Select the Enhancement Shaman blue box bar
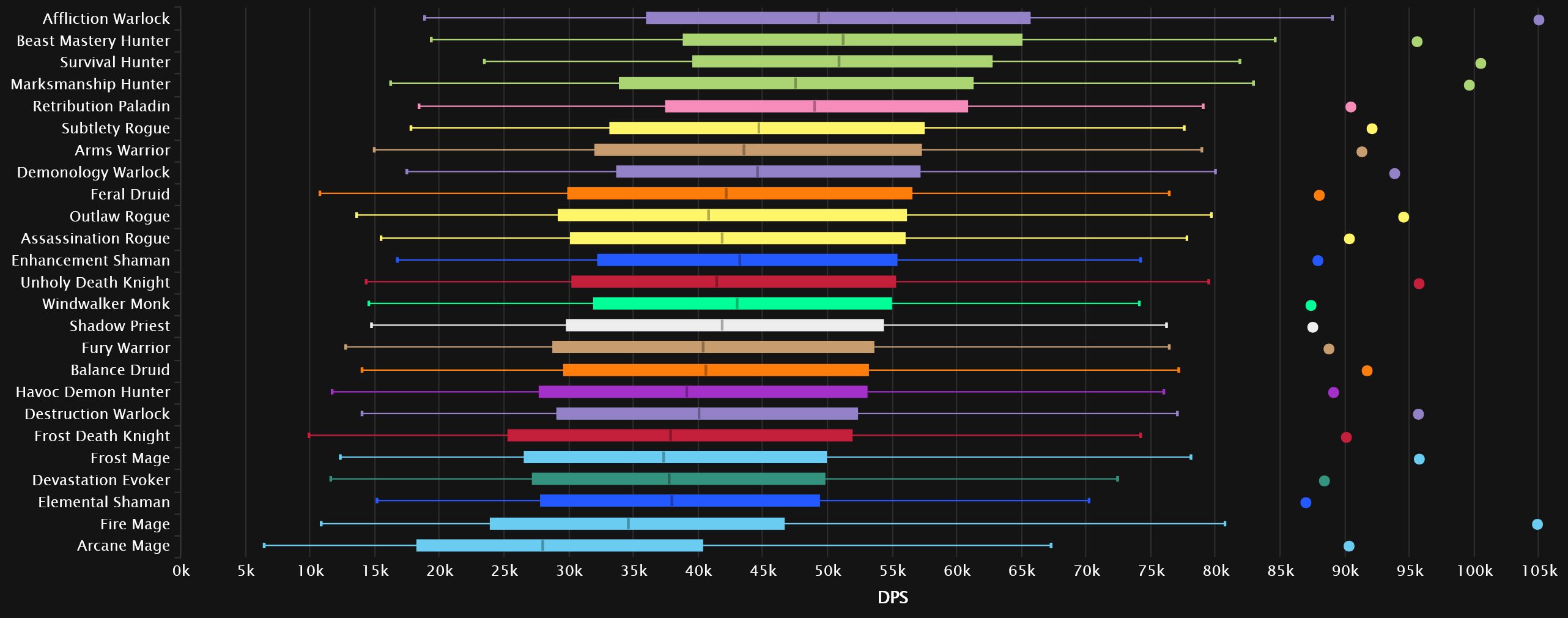 click(x=747, y=260)
